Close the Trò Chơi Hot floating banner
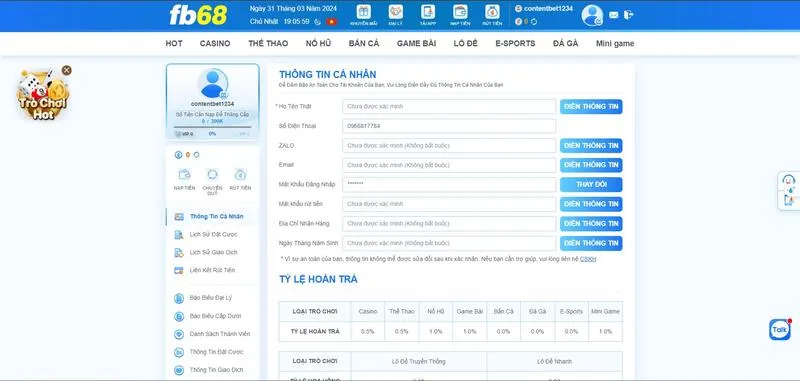This screenshot has width=800, height=381. click(67, 70)
